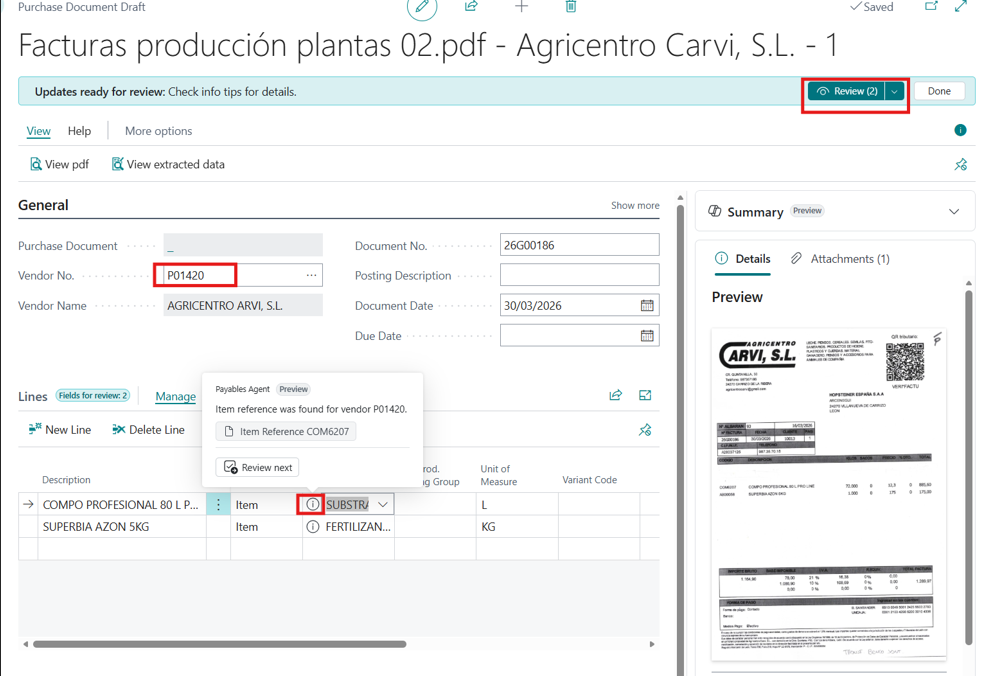Click the share icon in Lines section
The width and height of the screenshot is (982, 676).
[616, 395]
